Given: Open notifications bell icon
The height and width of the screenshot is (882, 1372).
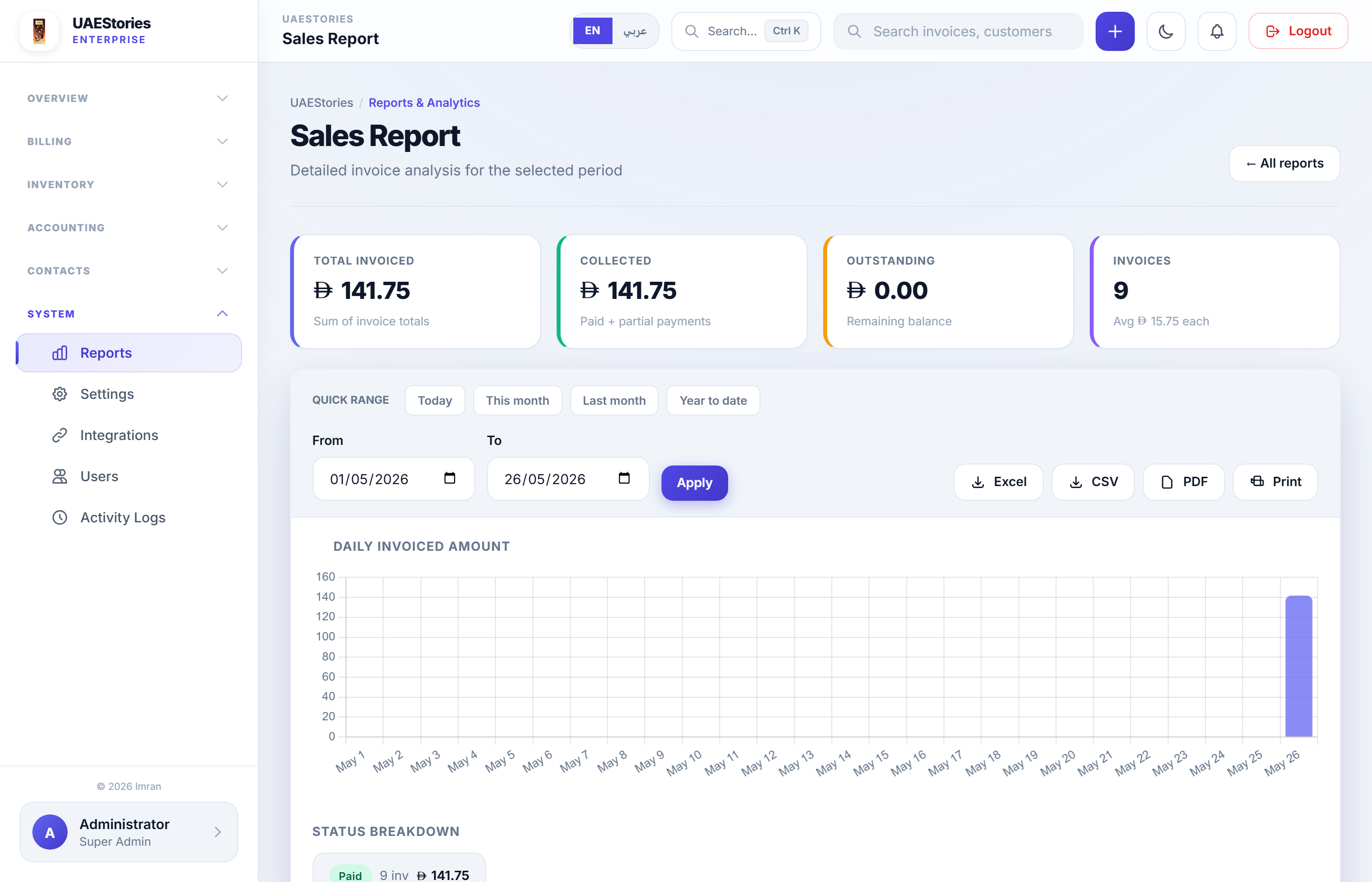Looking at the screenshot, I should pyautogui.click(x=1217, y=31).
